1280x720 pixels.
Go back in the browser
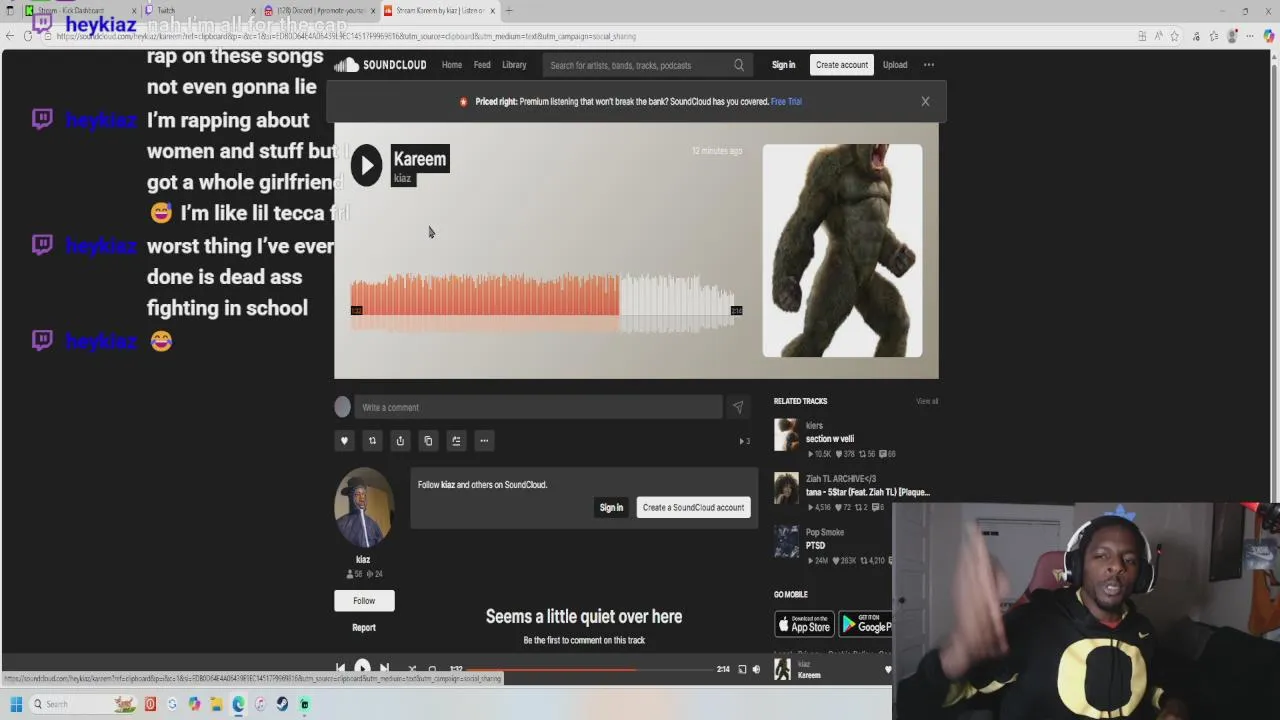tap(10, 36)
